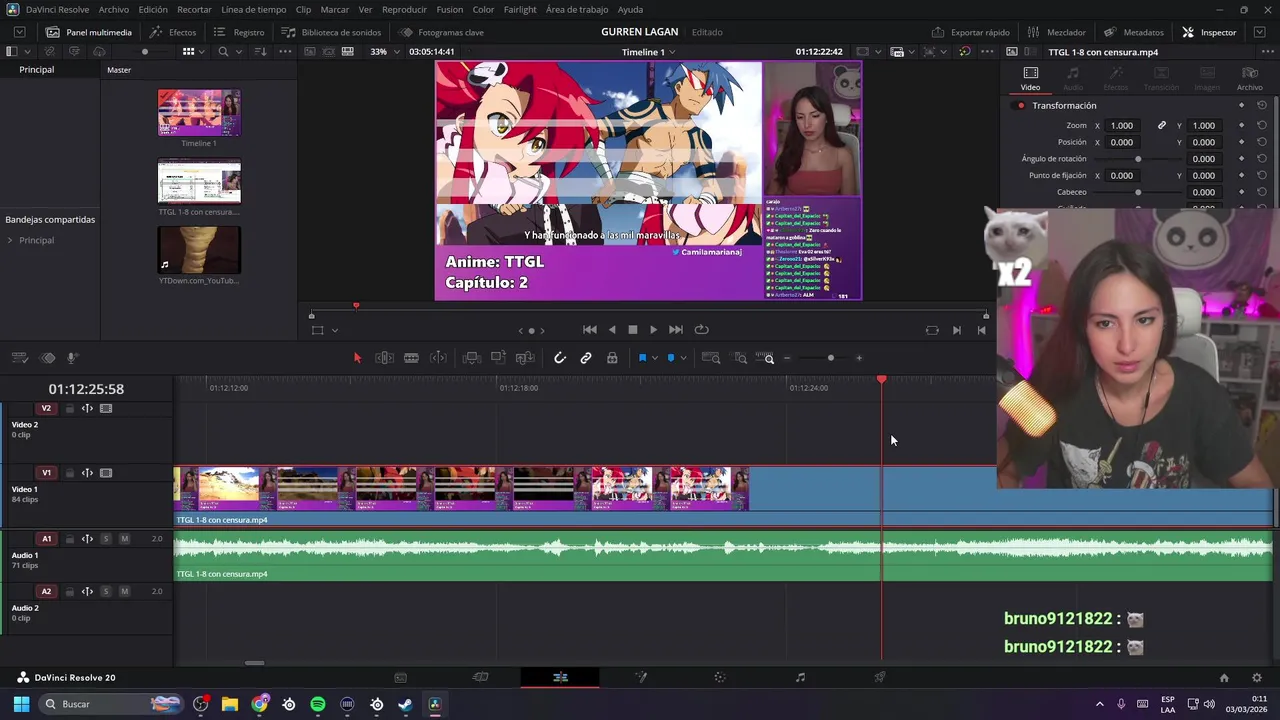Open media pool sort order dropdown
This screenshot has height=720, width=1280.
pos(260,51)
